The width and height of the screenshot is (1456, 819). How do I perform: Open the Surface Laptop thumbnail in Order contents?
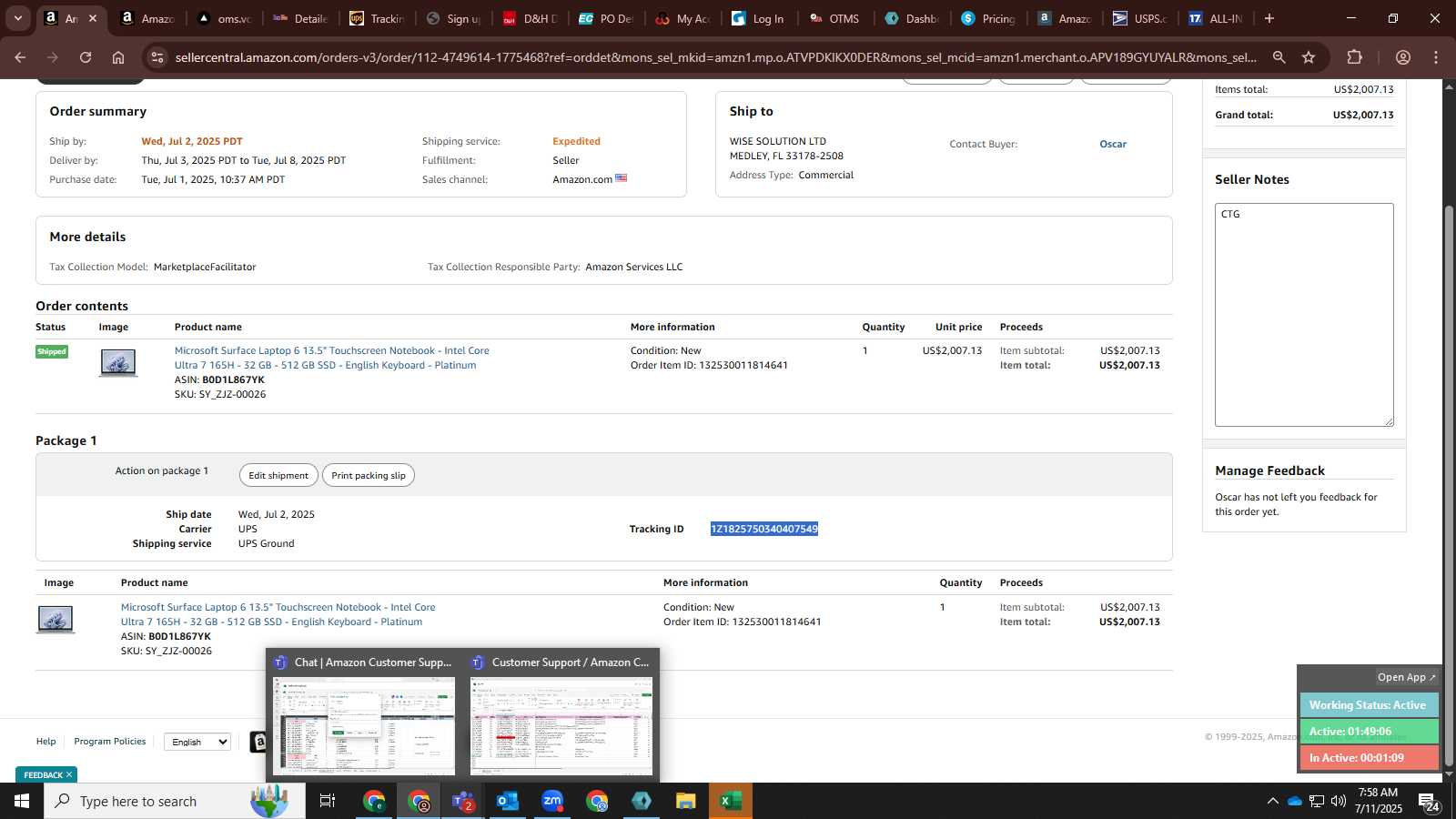[x=118, y=362]
